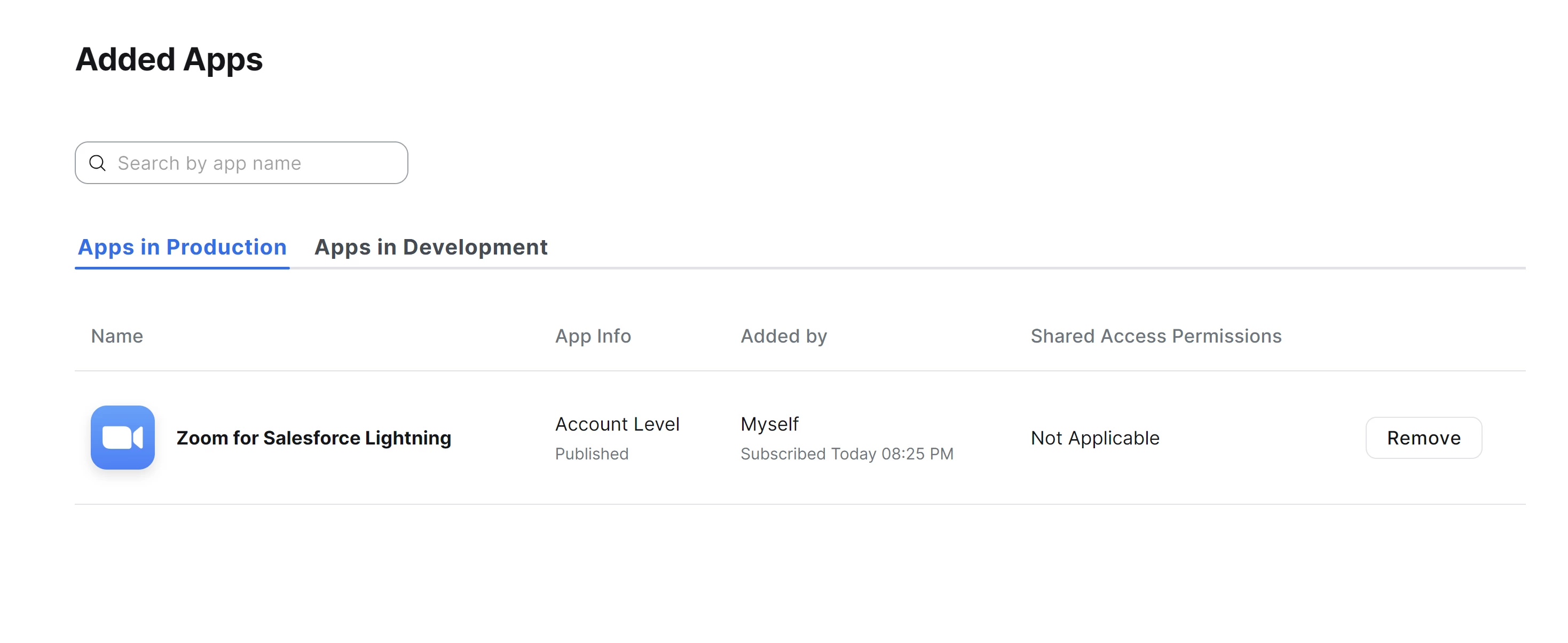Image resolution: width=1568 pixels, height=643 pixels.
Task: Click the Name column header
Action: pos(117,336)
